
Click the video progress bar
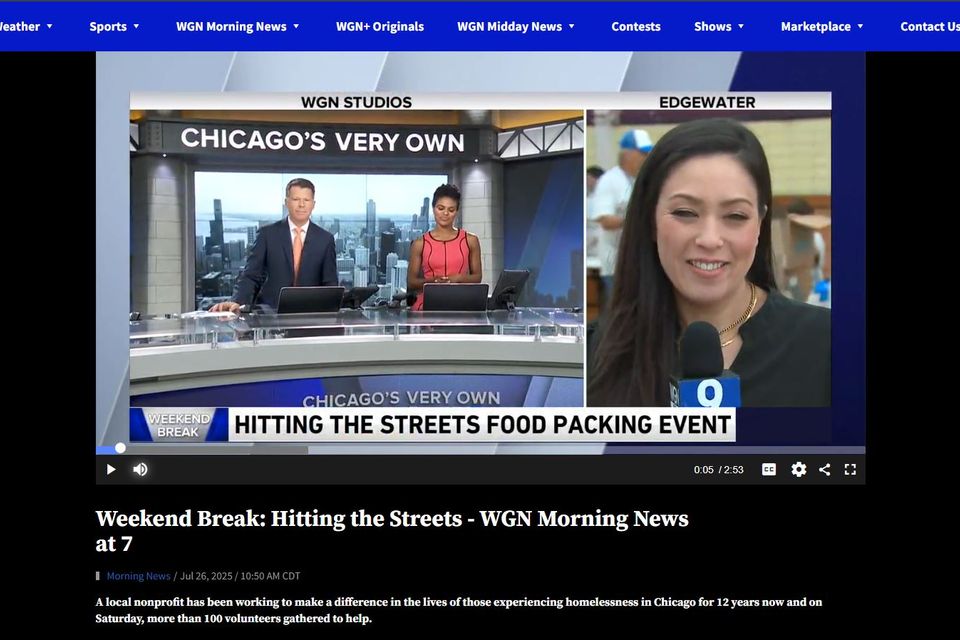(480, 449)
